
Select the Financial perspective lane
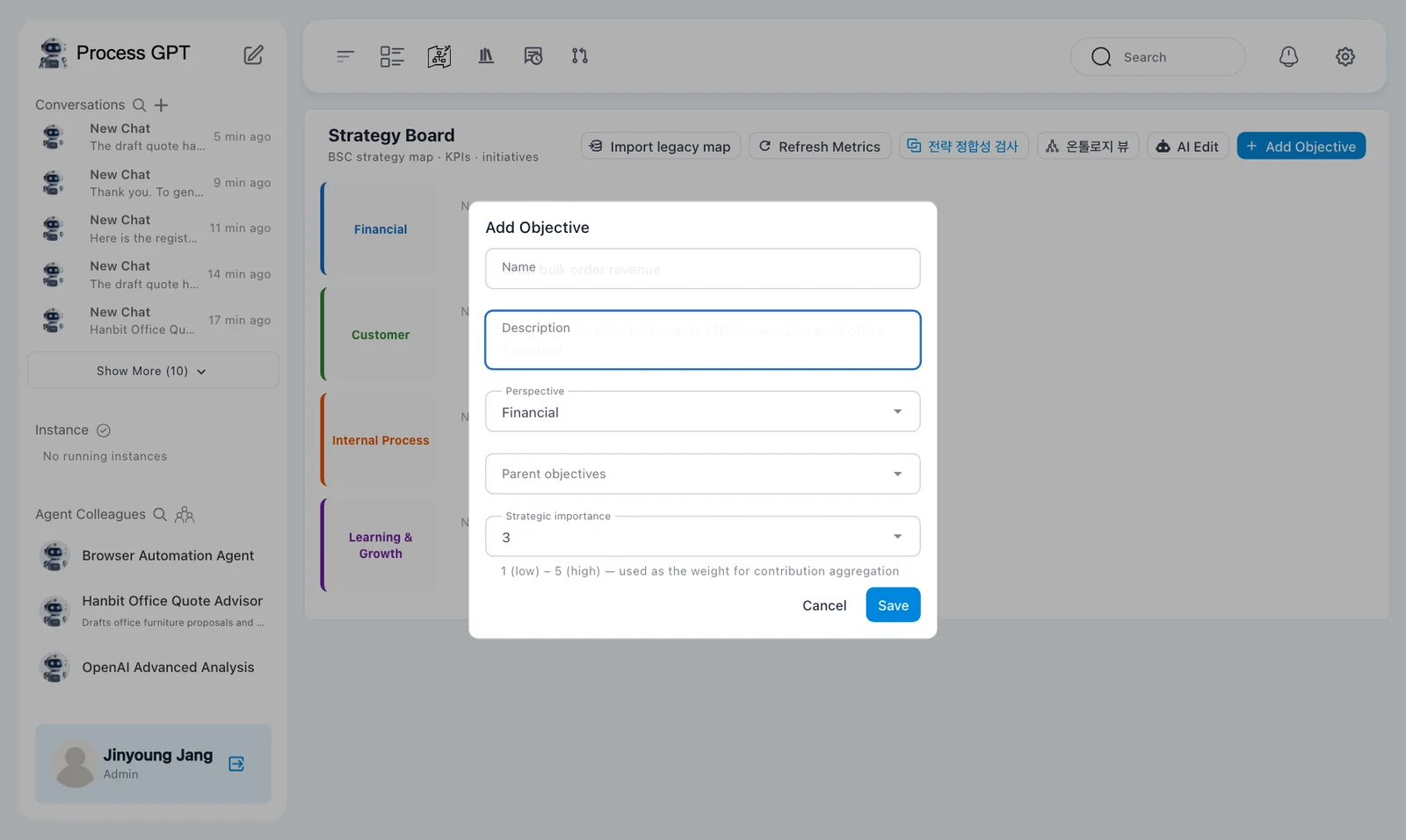tap(380, 229)
